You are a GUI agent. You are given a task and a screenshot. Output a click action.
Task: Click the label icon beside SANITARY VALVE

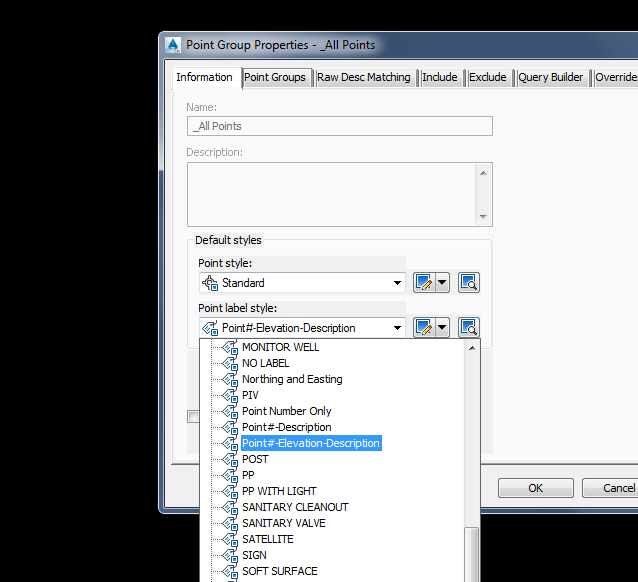(x=230, y=524)
